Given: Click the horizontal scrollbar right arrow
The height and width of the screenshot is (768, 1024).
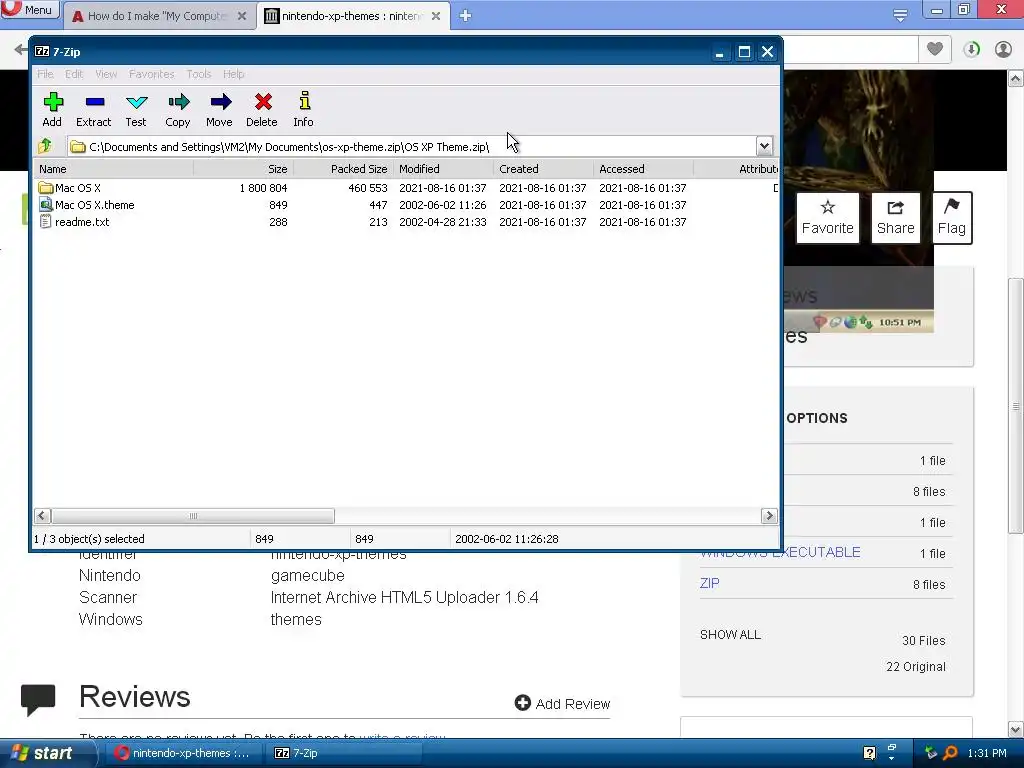Looking at the screenshot, I should tap(769, 516).
